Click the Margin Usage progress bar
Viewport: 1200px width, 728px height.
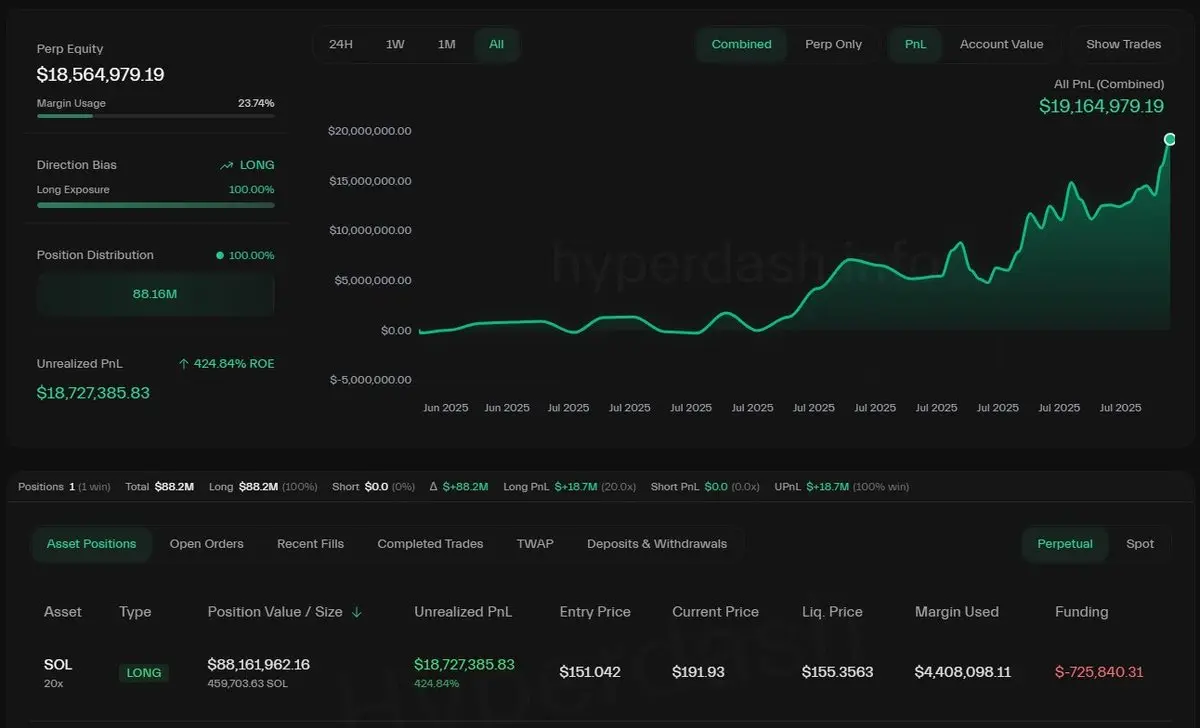click(155, 116)
